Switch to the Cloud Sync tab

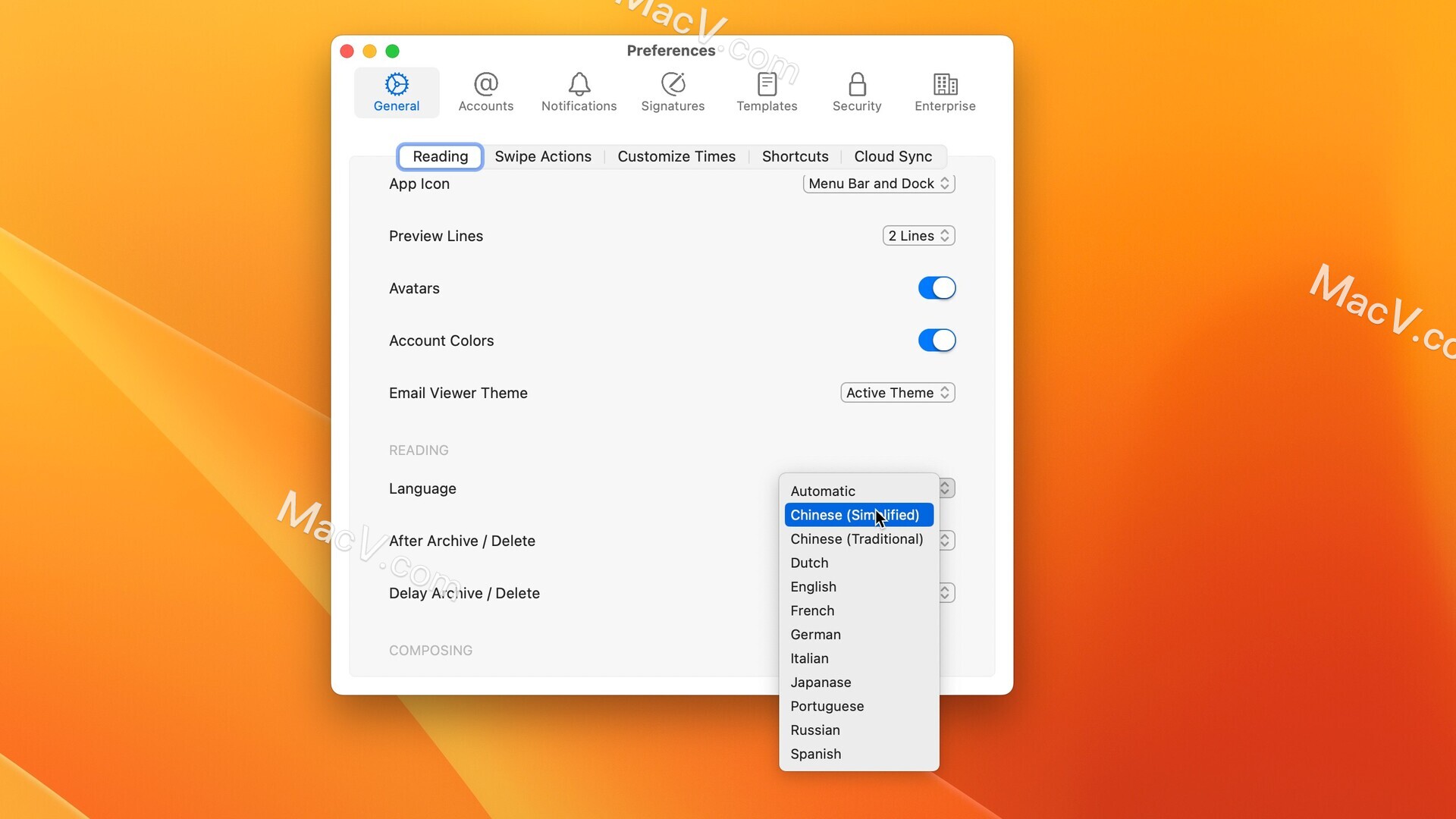click(x=893, y=156)
